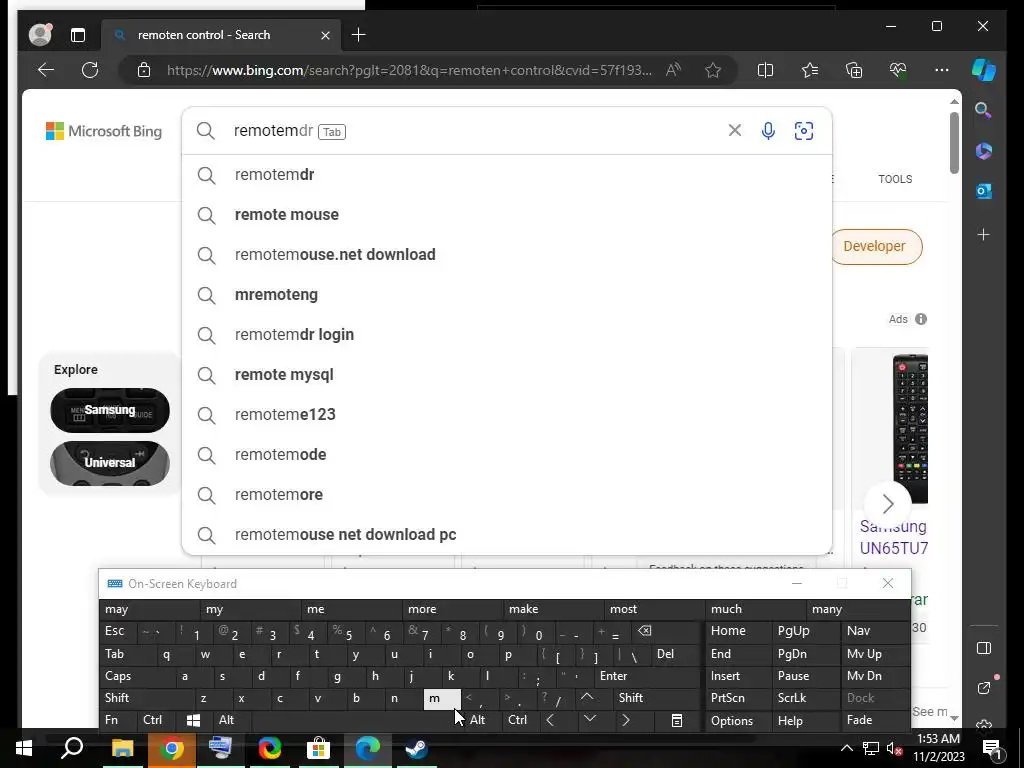View site information lock icon

(x=144, y=70)
